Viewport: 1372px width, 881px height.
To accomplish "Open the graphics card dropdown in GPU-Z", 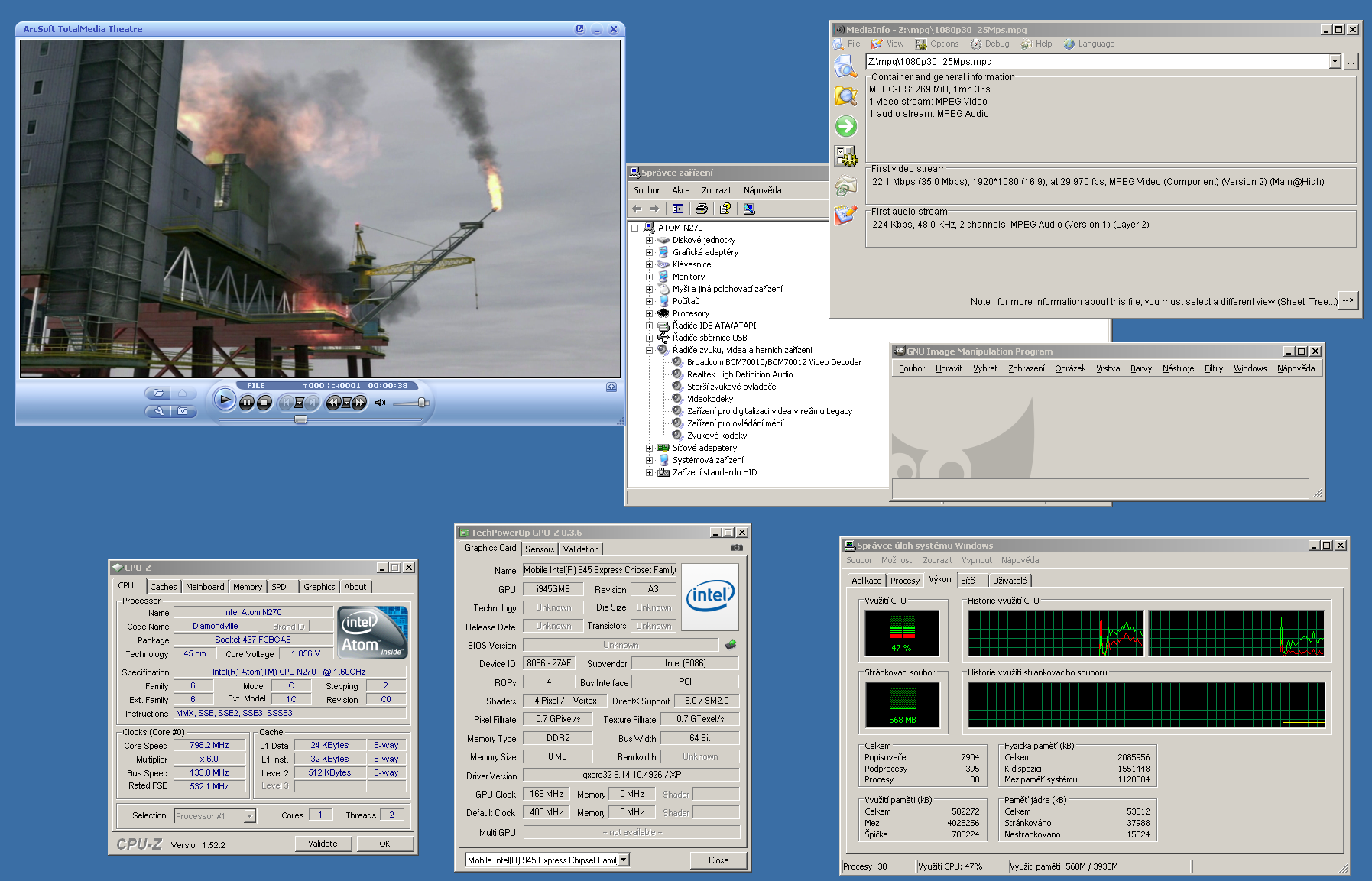I will tap(623, 860).
